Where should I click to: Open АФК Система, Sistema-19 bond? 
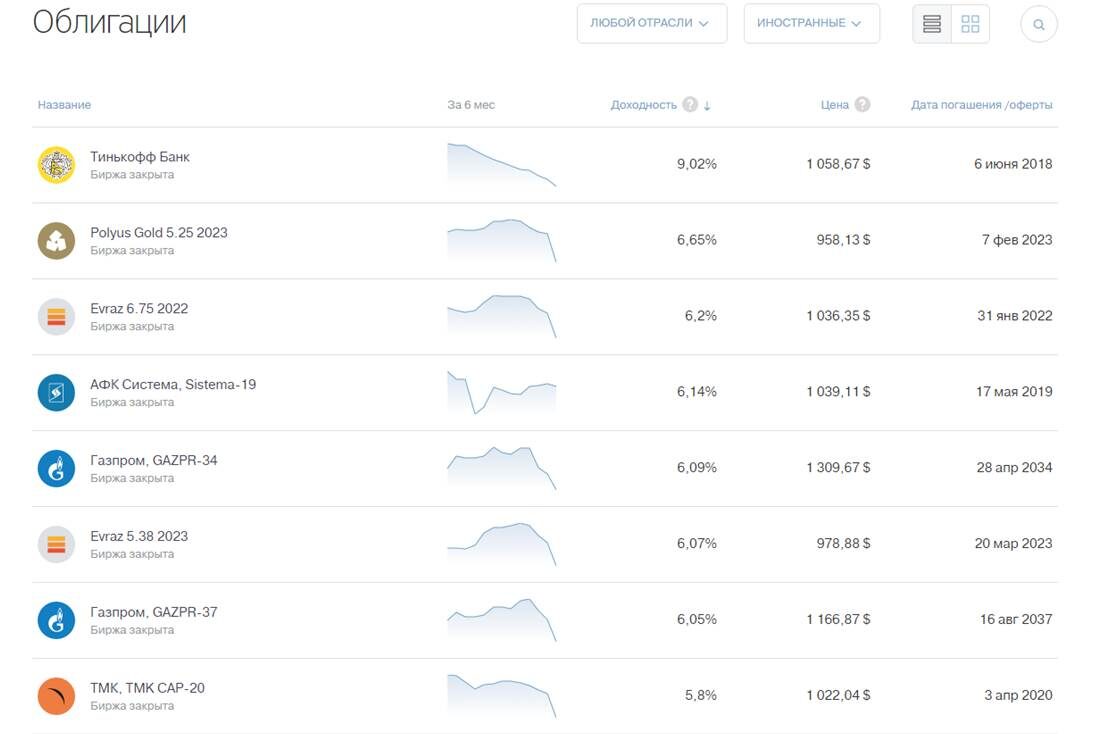coord(173,384)
